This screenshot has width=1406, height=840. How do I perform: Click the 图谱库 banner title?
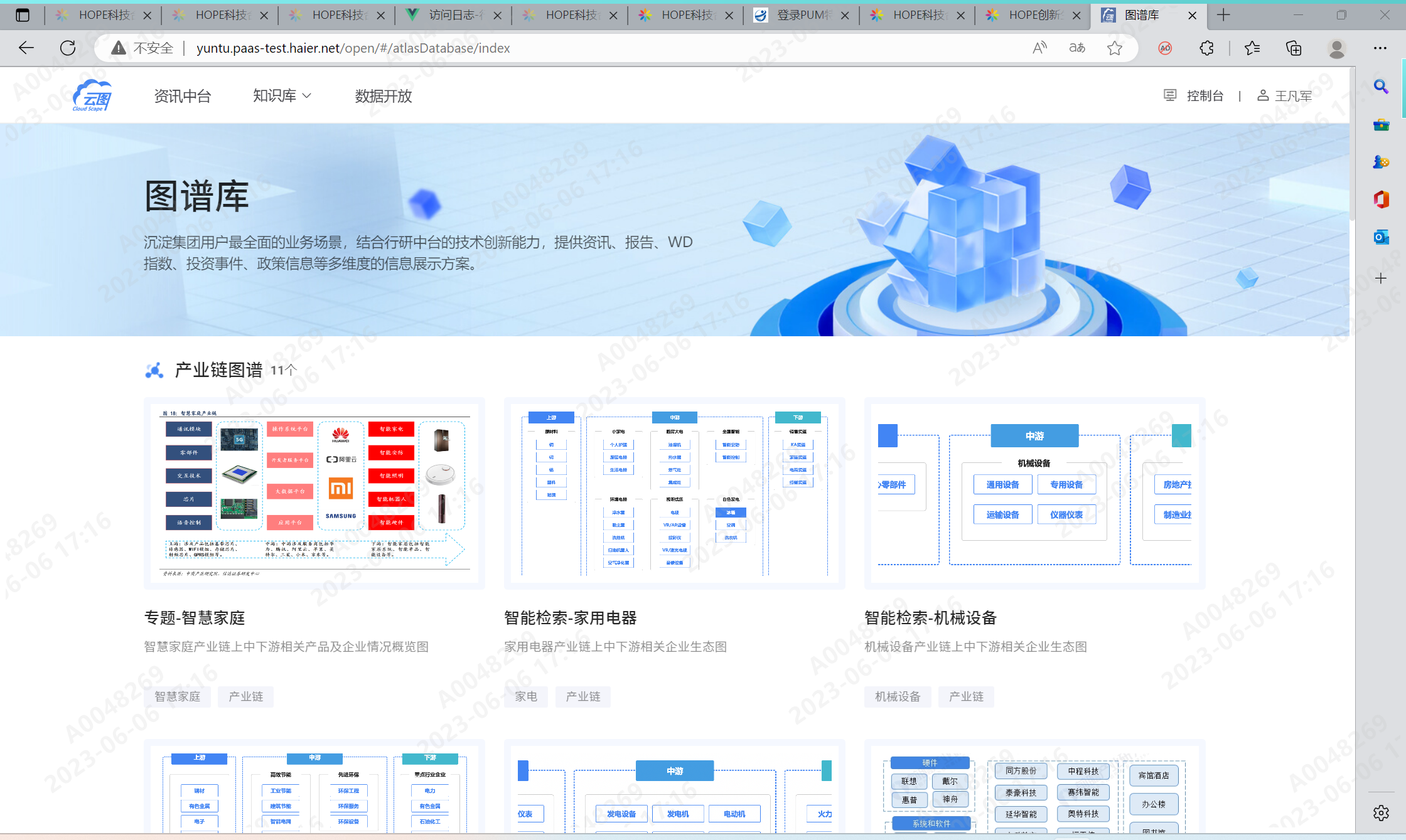coord(197,196)
